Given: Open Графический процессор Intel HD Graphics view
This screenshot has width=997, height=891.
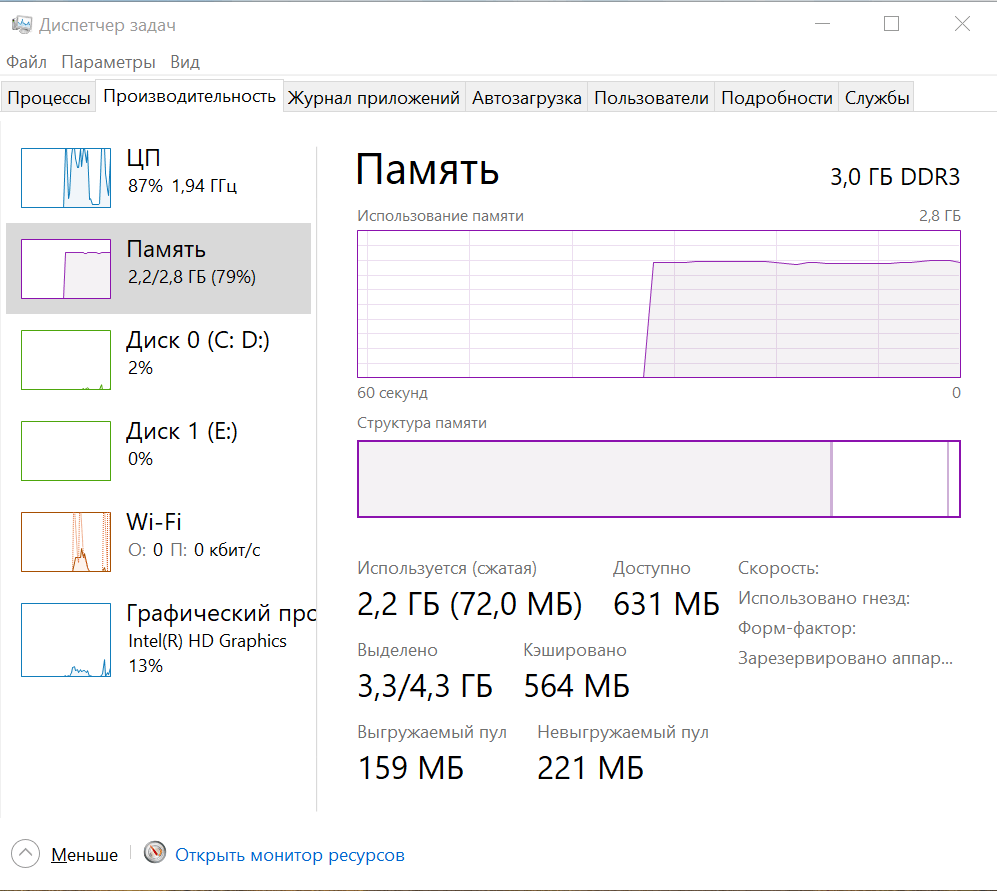Looking at the screenshot, I should pos(66,639).
